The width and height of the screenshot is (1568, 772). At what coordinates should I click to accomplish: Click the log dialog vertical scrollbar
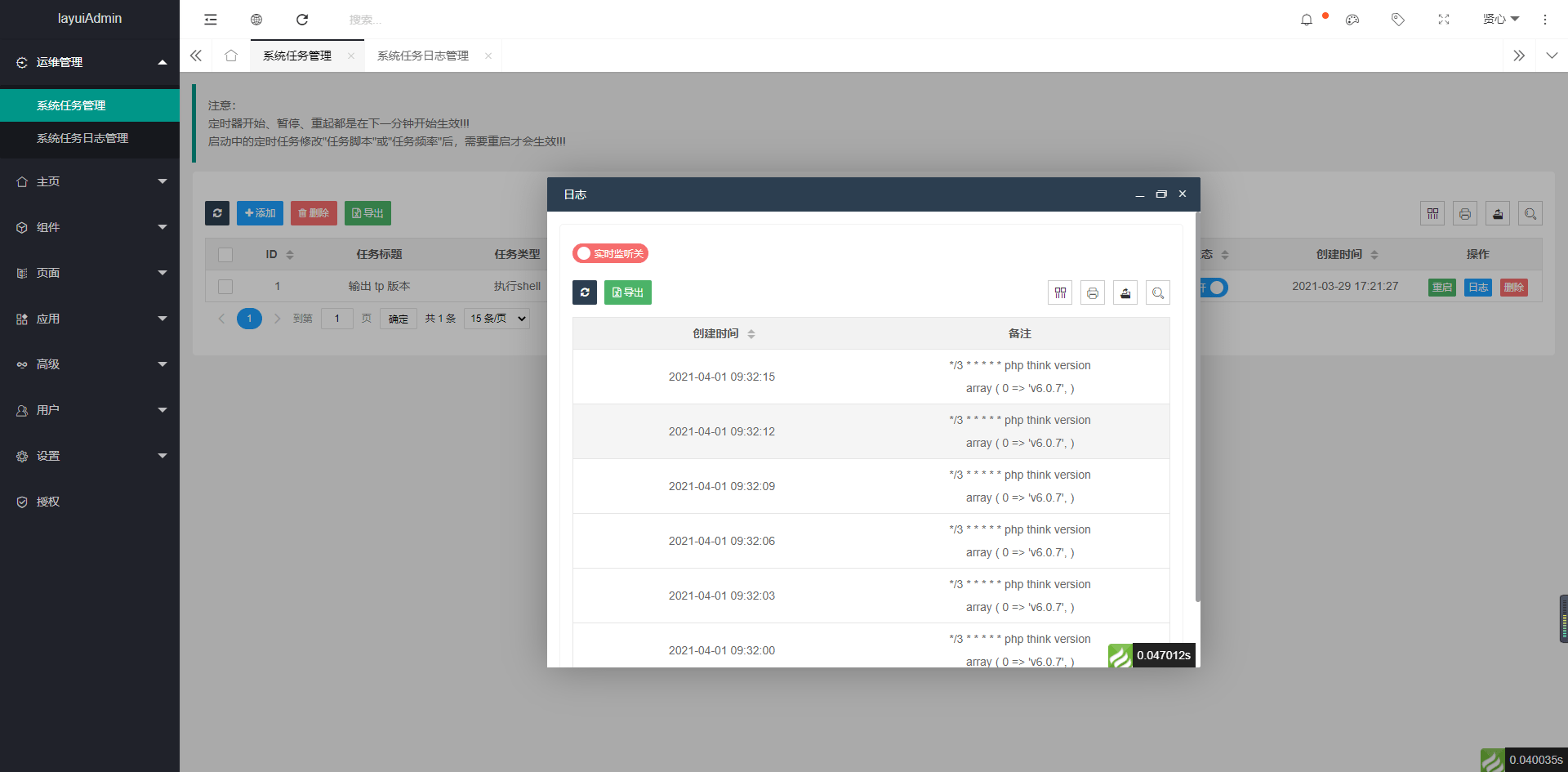point(1198,407)
